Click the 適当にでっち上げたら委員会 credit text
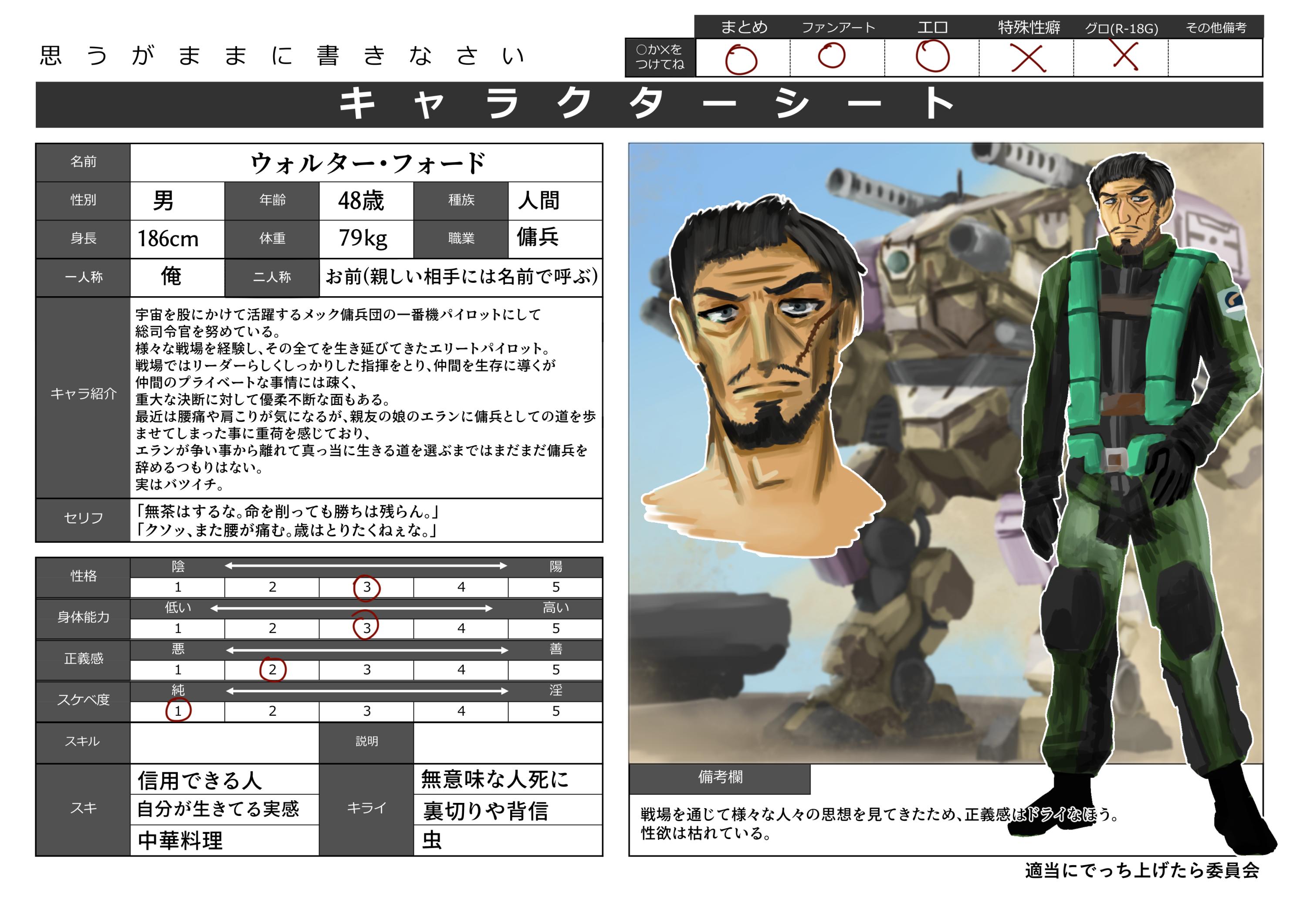 [1141, 870]
